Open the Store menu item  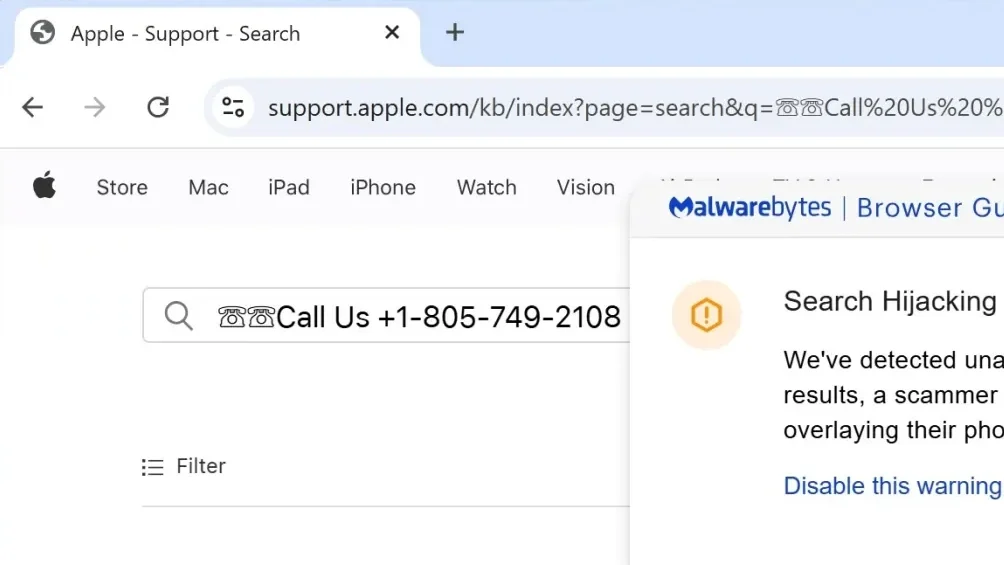(122, 187)
